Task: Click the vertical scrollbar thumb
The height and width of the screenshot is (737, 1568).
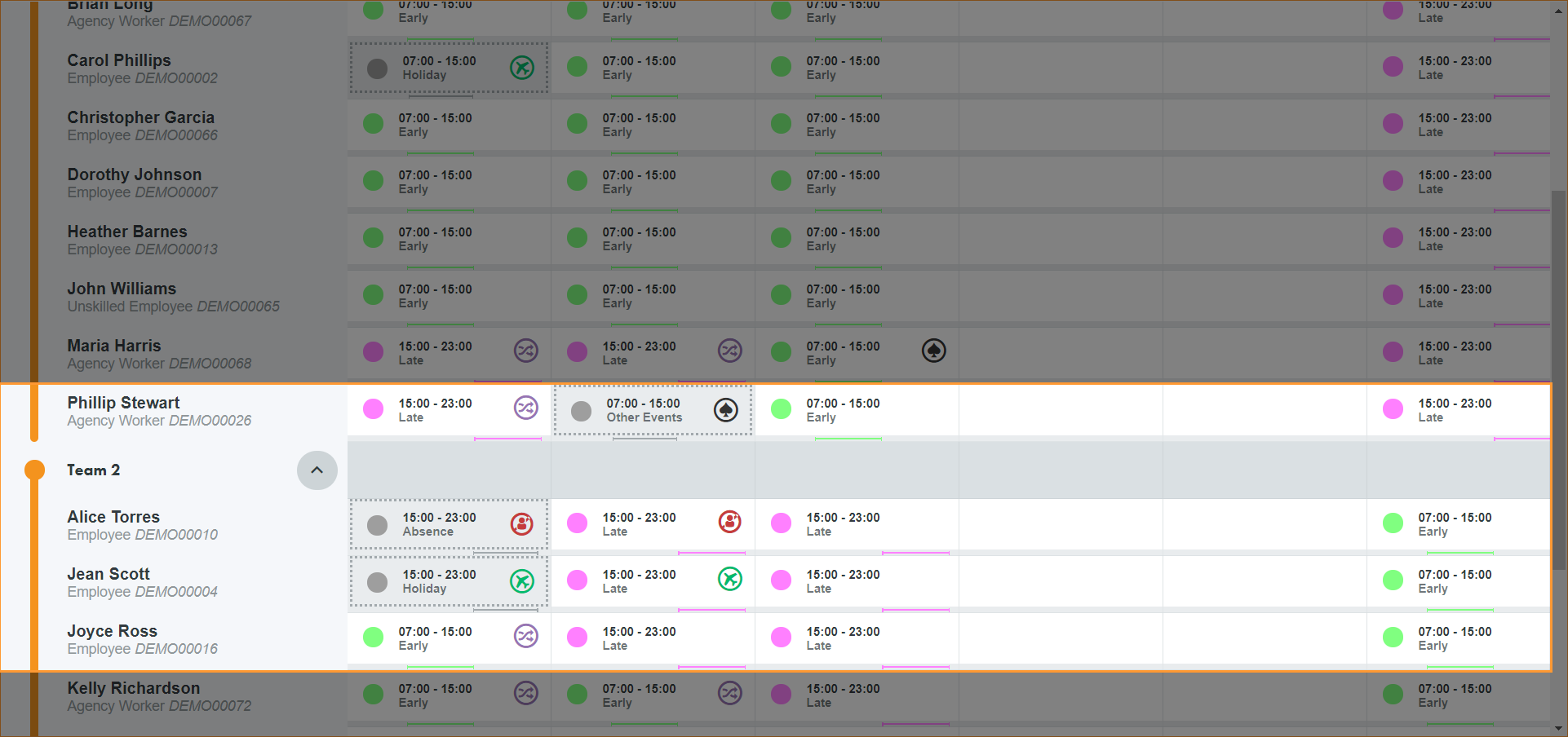Action: [1558, 379]
